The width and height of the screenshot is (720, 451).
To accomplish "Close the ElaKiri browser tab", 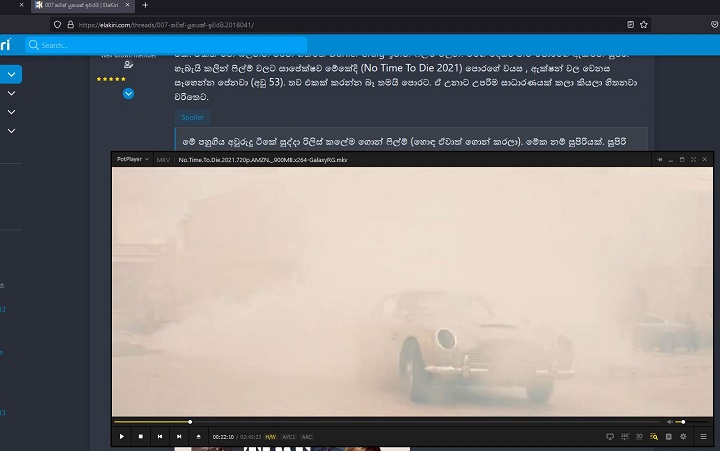I will (x=127, y=5).
